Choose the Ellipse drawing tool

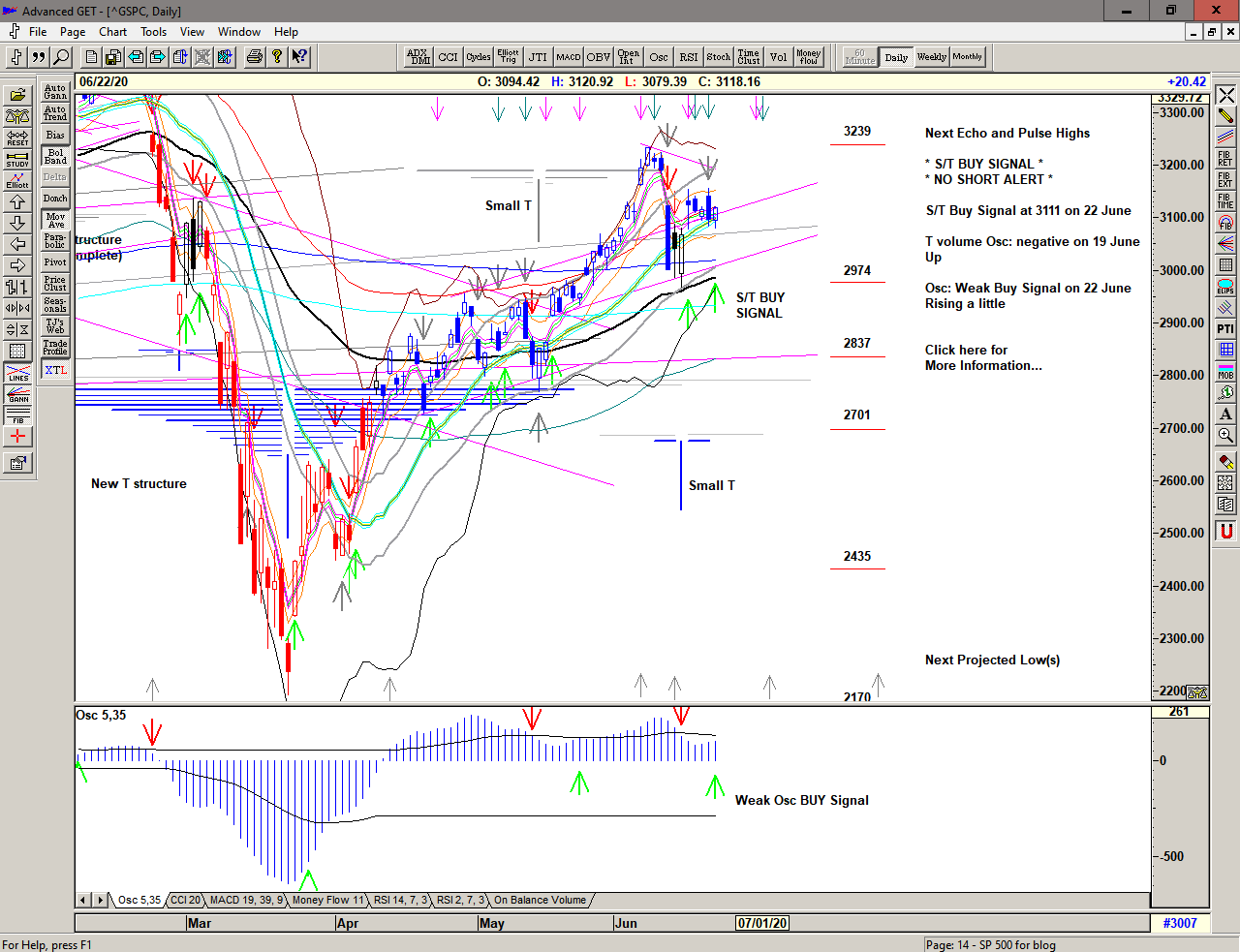tap(1225, 287)
